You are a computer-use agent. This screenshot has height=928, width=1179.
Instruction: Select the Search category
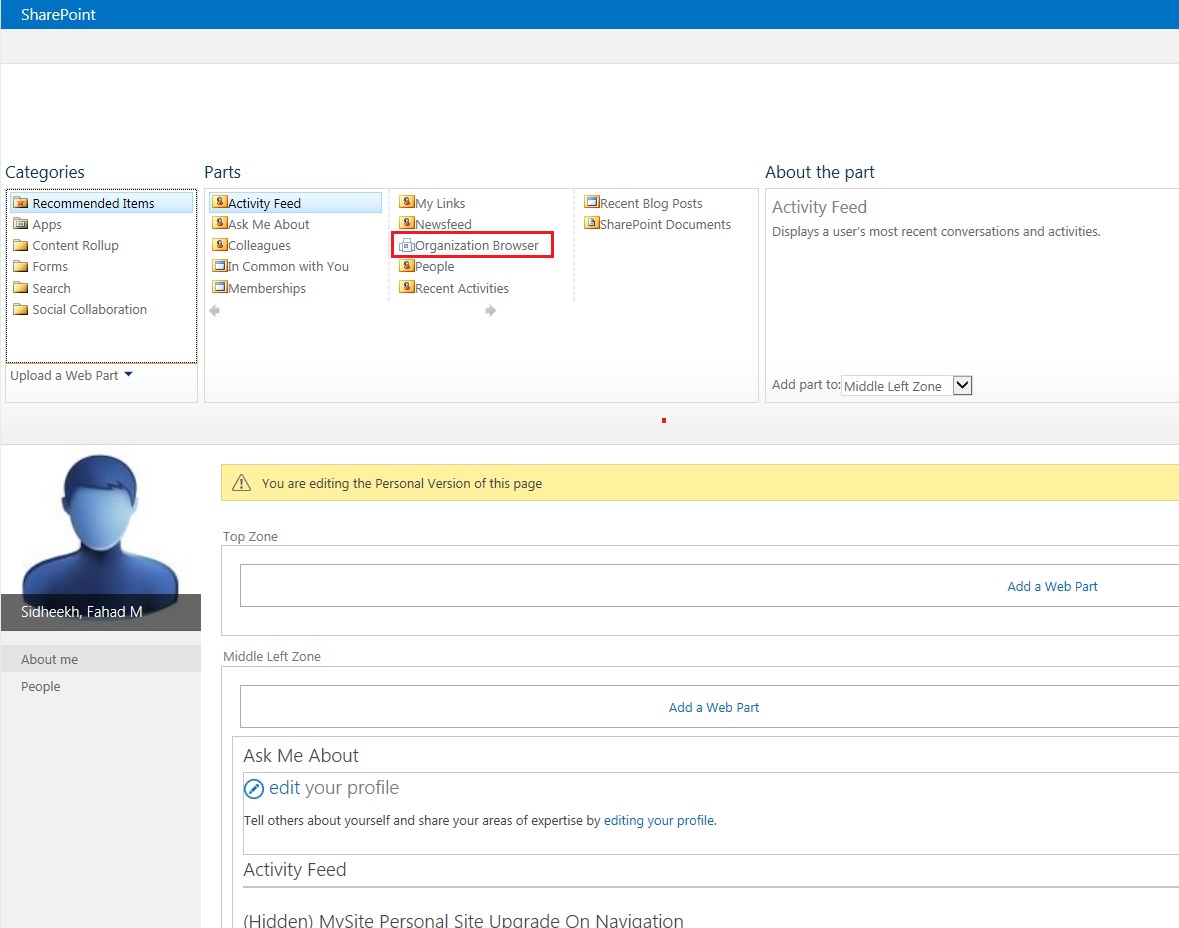point(51,288)
